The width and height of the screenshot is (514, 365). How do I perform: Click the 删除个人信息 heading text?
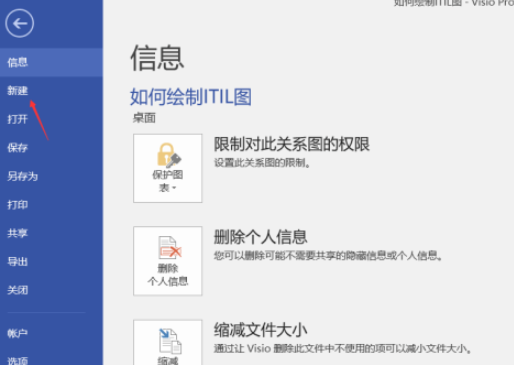pos(260,237)
